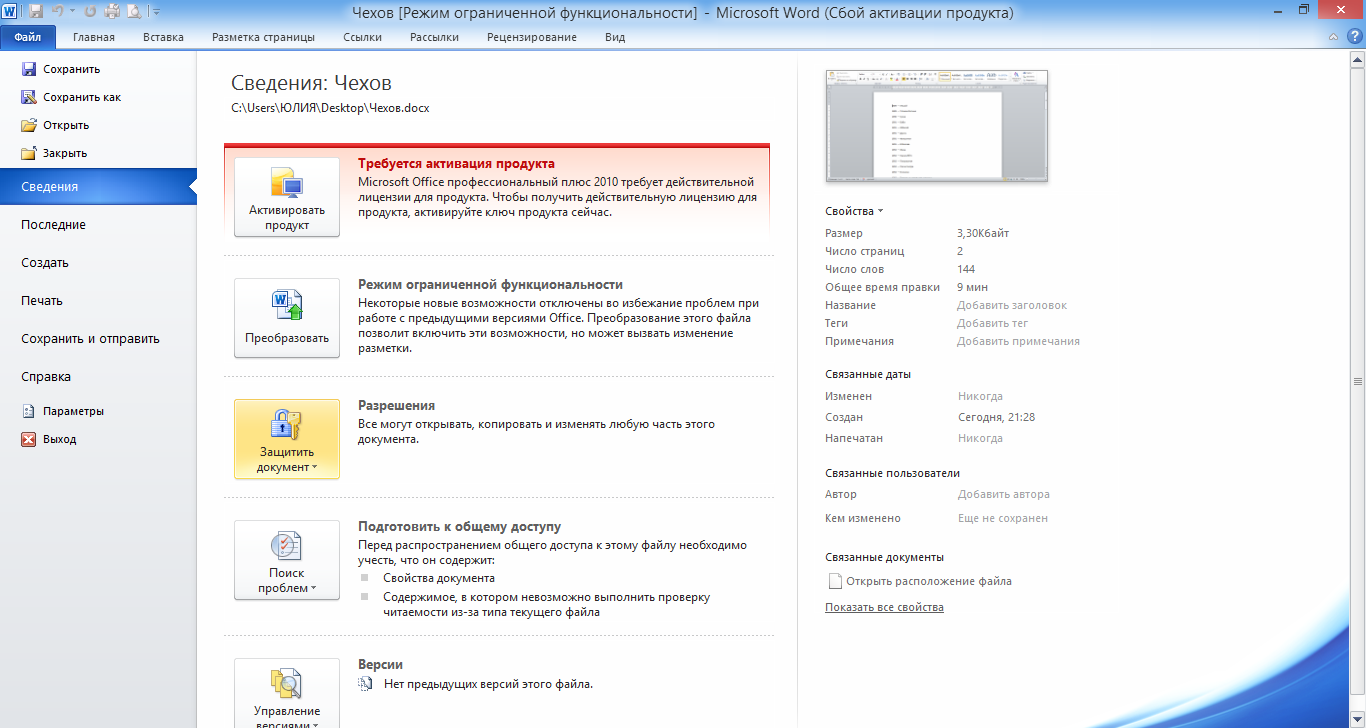Image resolution: width=1366 pixels, height=728 pixels.
Task: Open the Рецензирование ribbon tab
Action: (x=532, y=37)
